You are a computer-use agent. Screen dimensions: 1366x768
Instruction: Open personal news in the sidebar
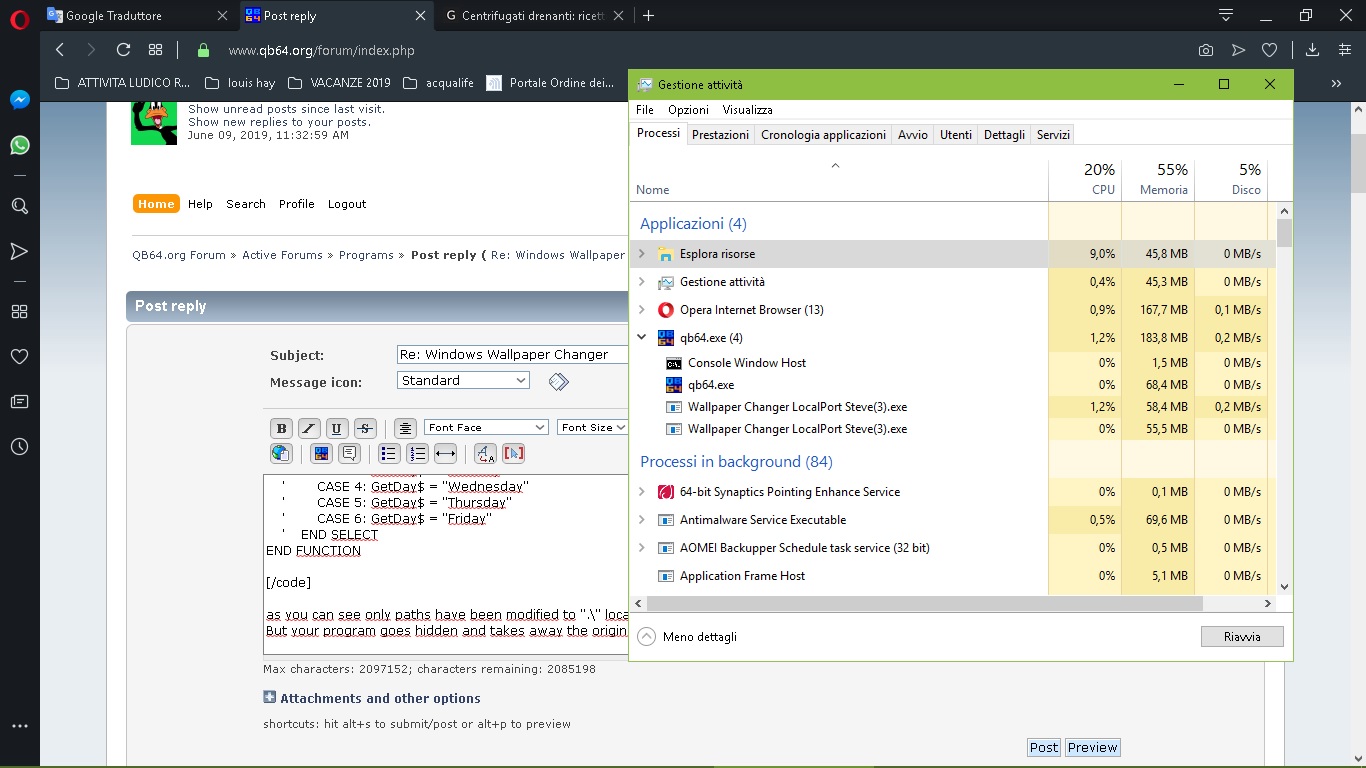click(19, 402)
